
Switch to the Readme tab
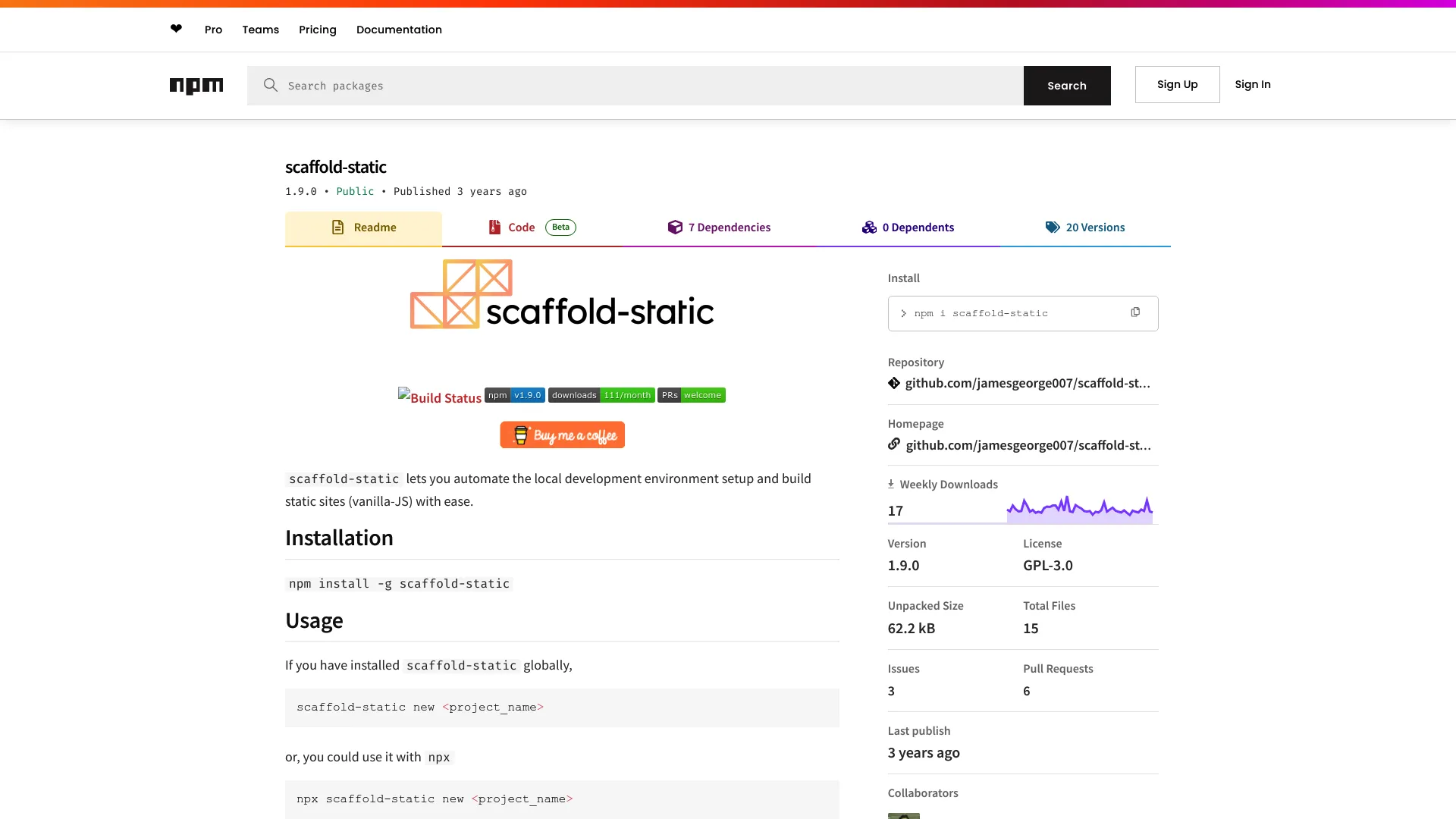coord(363,227)
